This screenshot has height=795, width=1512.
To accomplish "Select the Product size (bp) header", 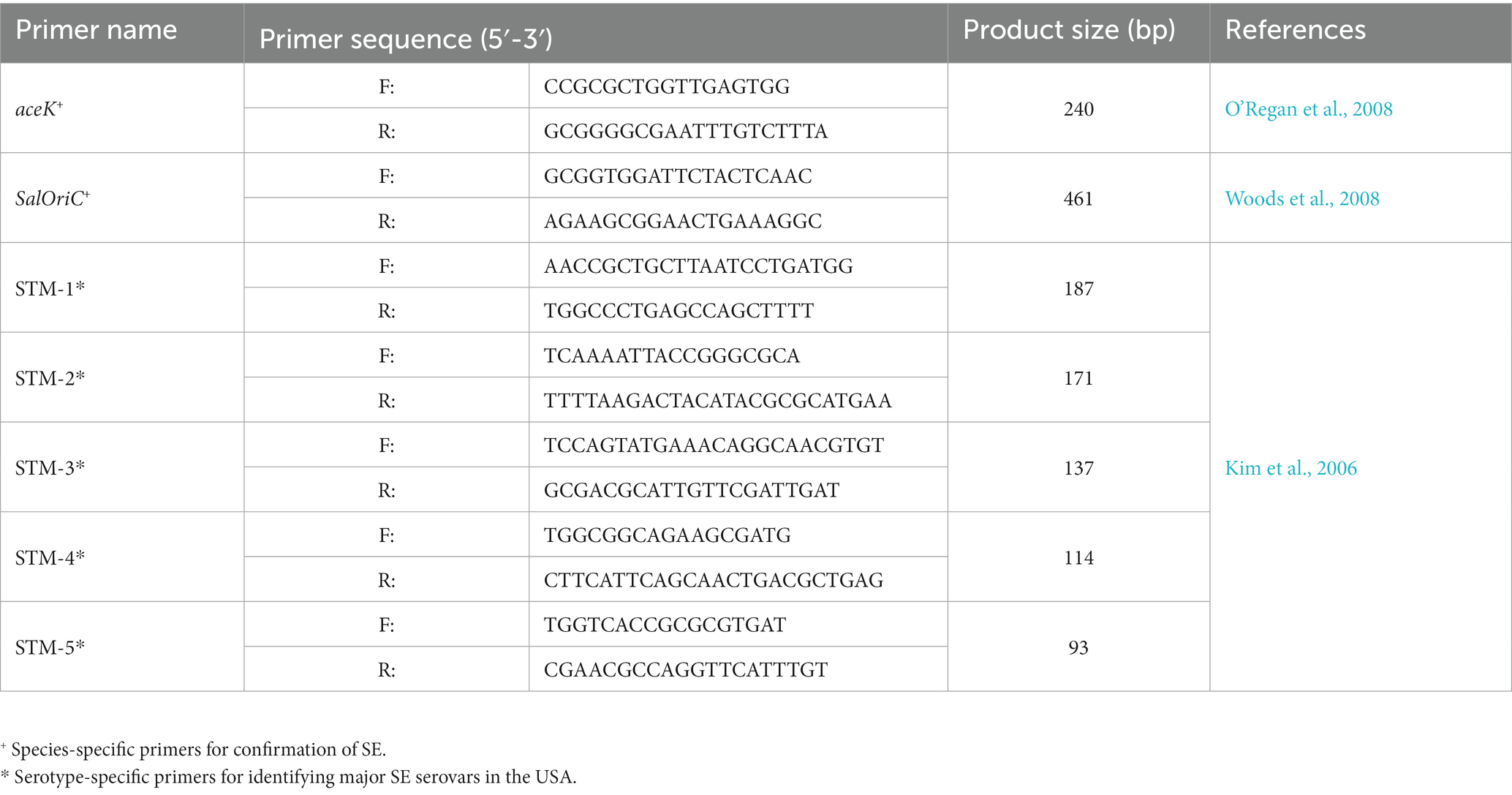I will tap(1069, 30).
